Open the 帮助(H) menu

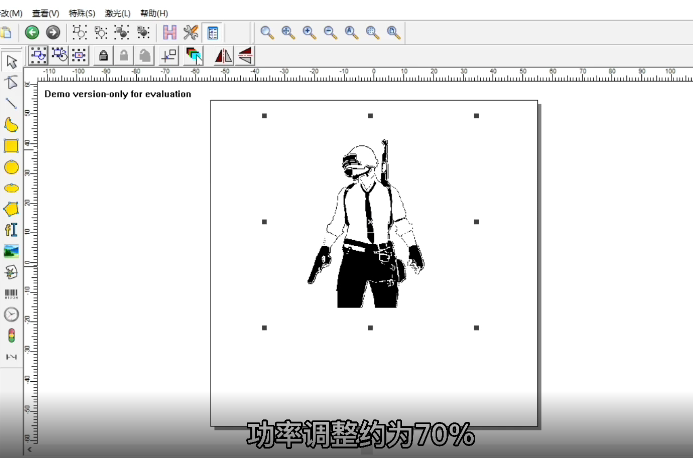(154, 13)
